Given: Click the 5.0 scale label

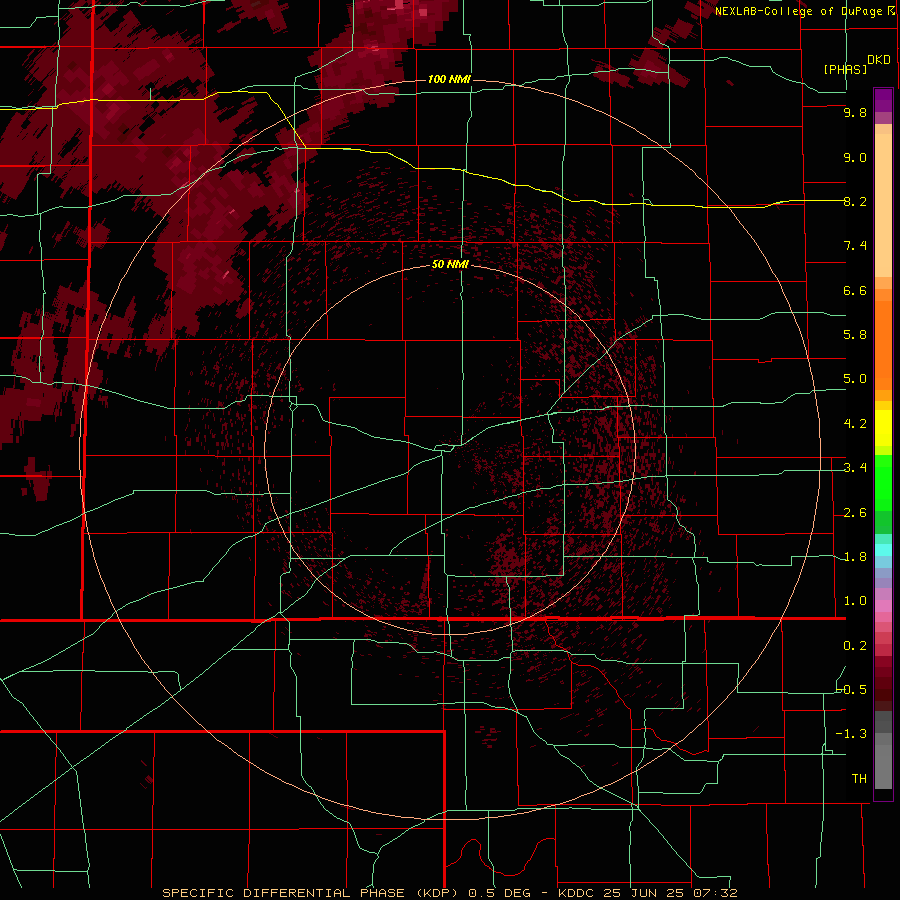Looking at the screenshot, I should (x=855, y=379).
